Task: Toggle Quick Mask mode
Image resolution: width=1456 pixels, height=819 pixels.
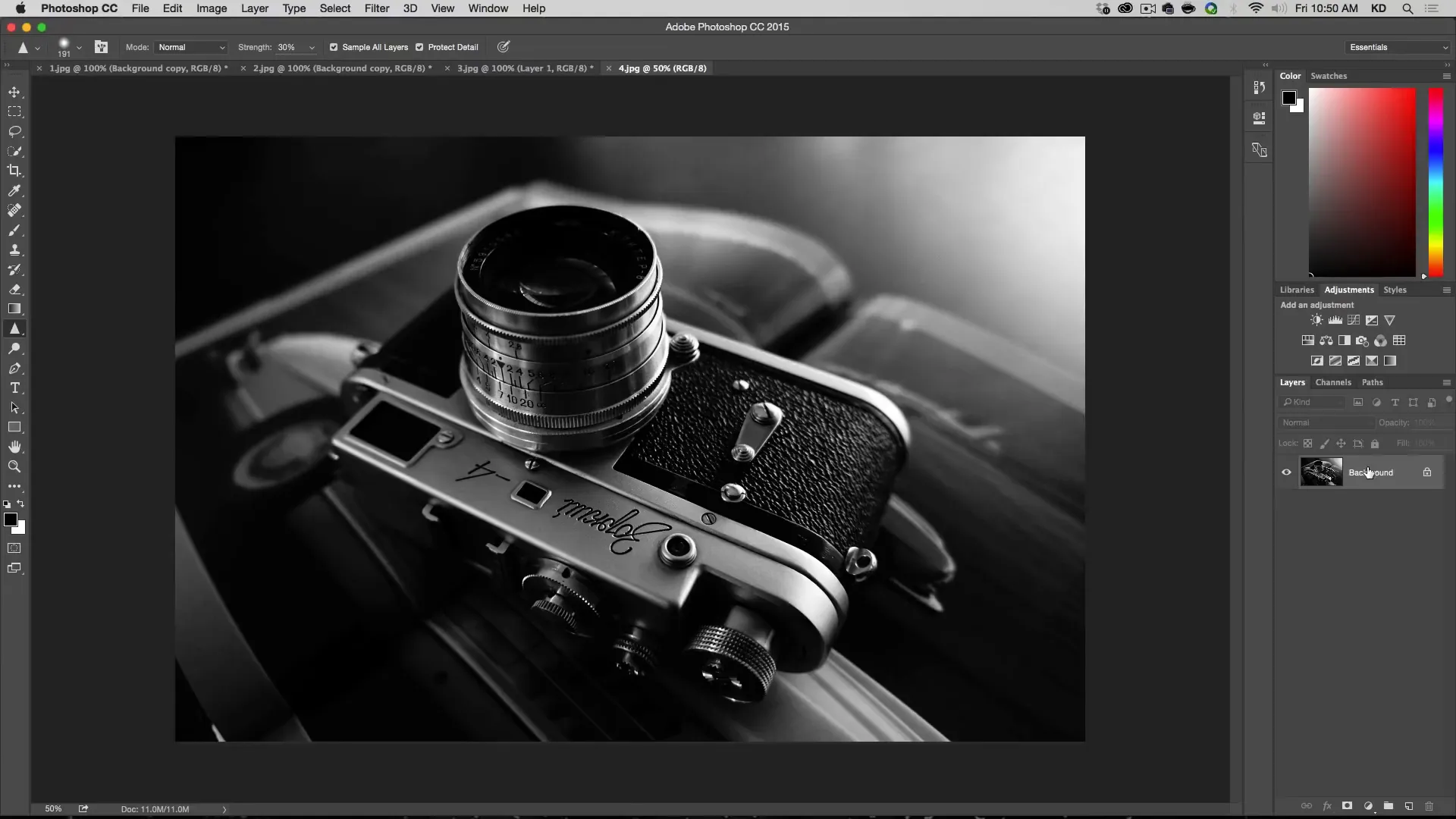Action: (x=14, y=548)
